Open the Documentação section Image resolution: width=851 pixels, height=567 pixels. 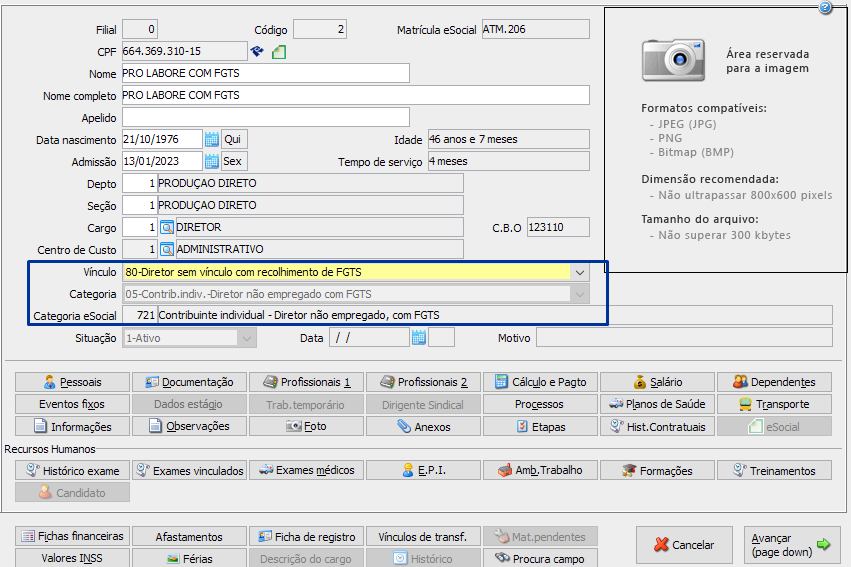point(189,382)
